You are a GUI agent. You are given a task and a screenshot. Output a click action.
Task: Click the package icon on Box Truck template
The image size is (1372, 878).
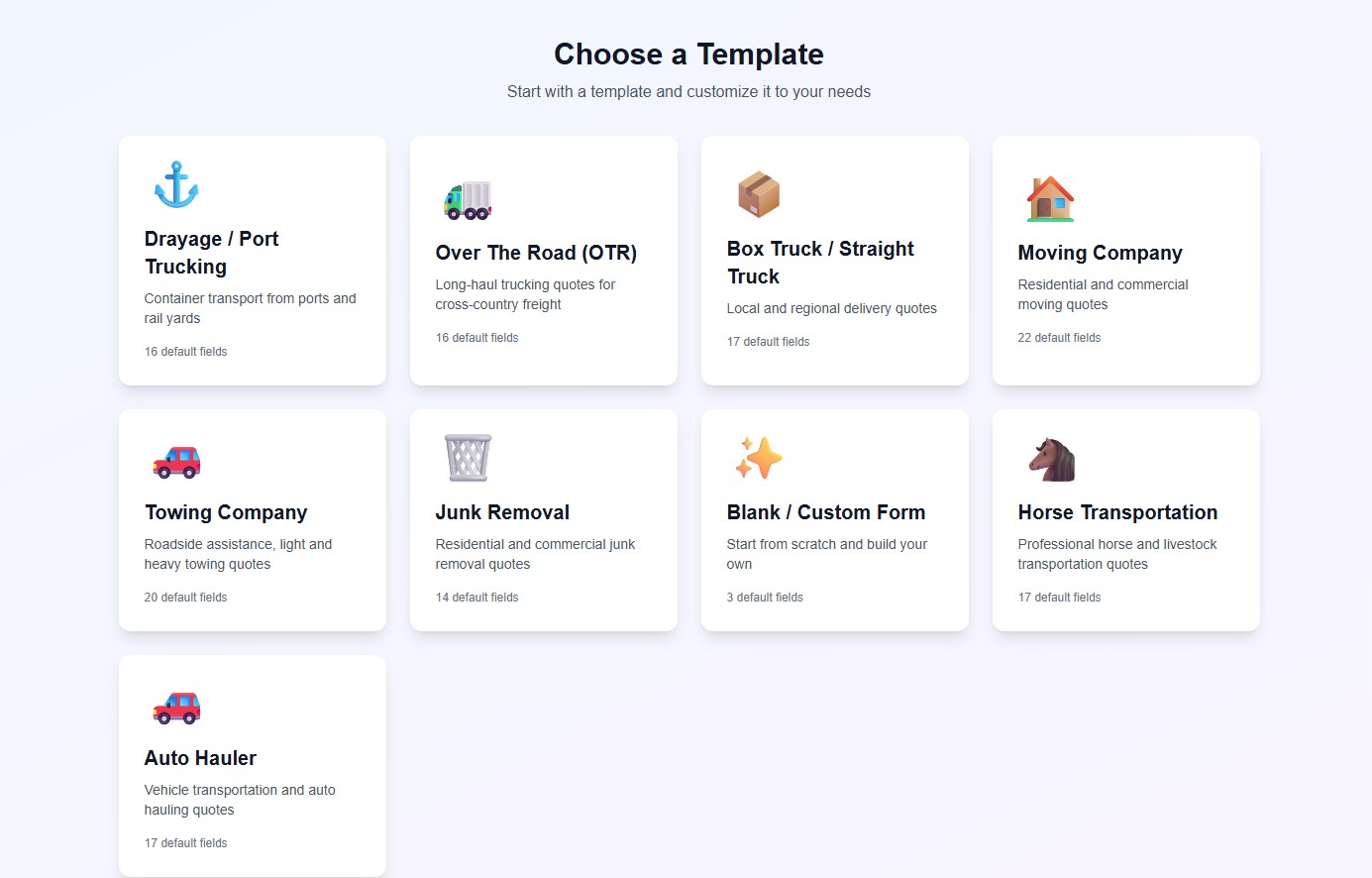[759, 194]
